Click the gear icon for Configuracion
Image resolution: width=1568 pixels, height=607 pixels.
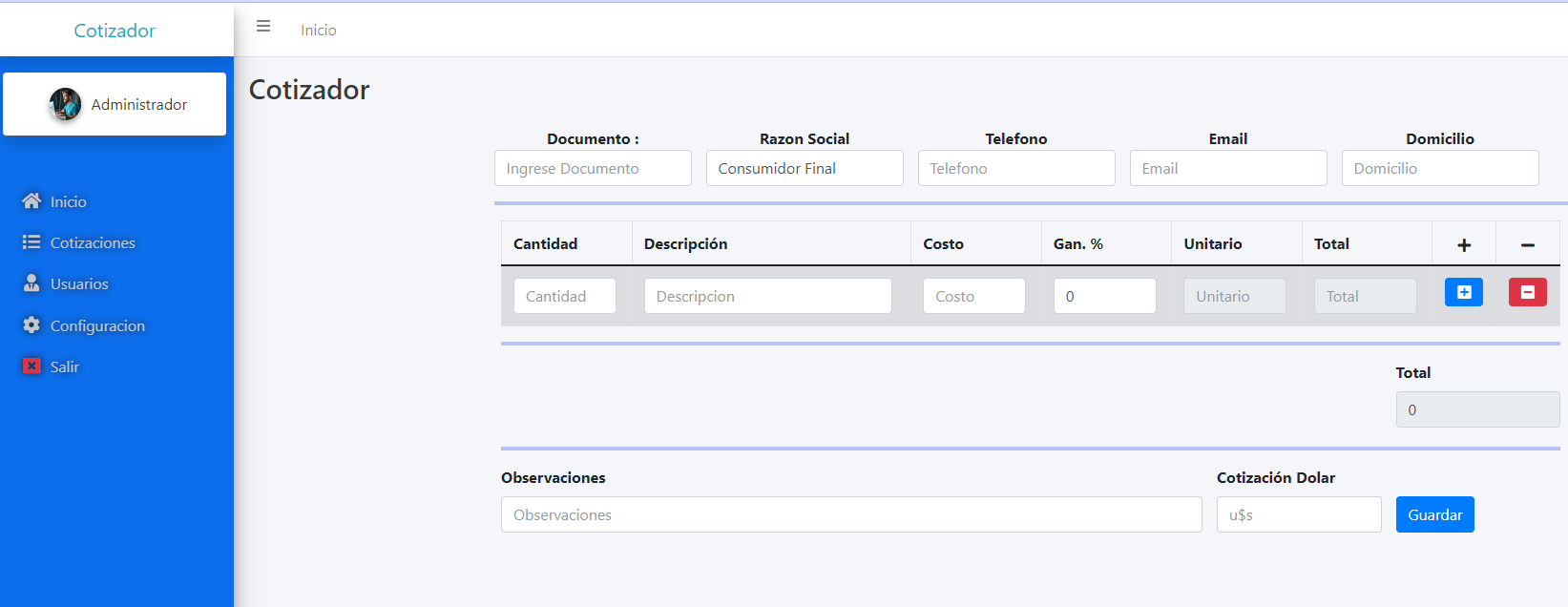[x=31, y=325]
